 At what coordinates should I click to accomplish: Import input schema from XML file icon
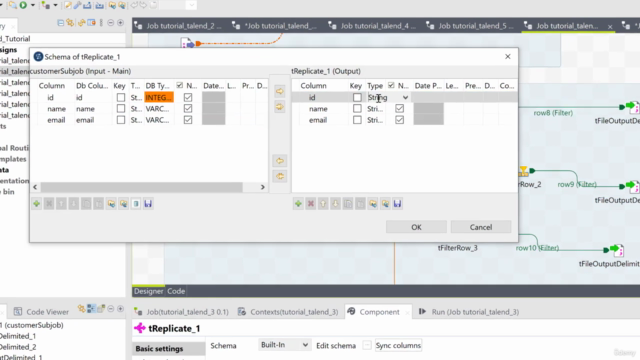[111, 204]
